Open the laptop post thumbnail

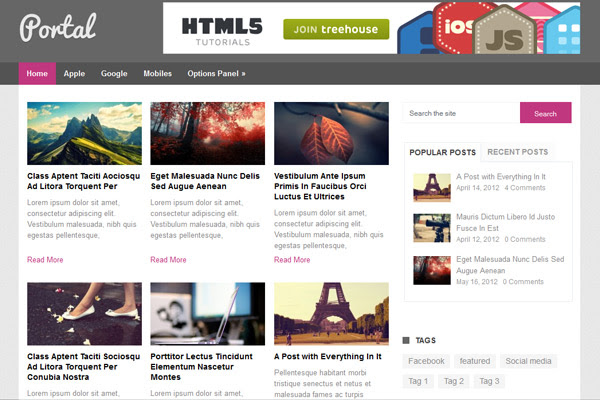(x=207, y=314)
